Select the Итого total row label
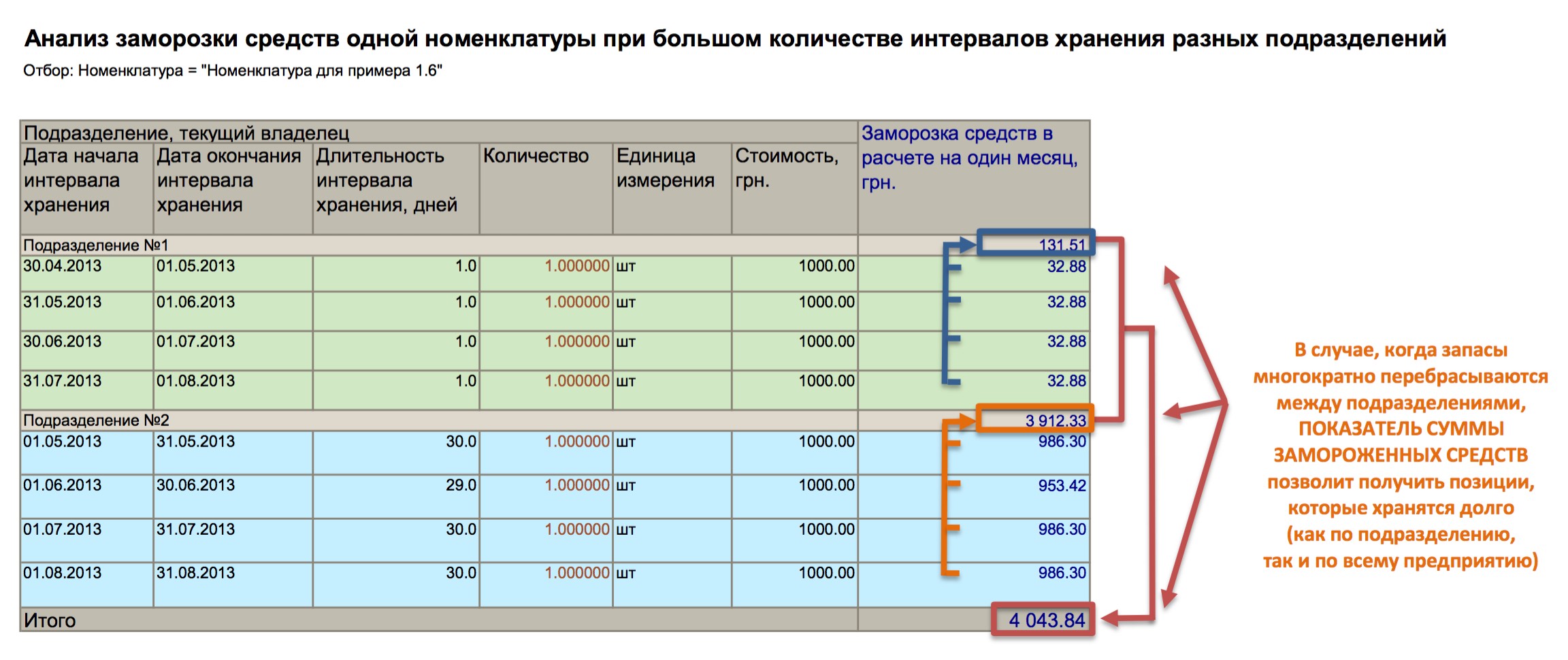This screenshot has height=660, width=1568. click(50, 620)
